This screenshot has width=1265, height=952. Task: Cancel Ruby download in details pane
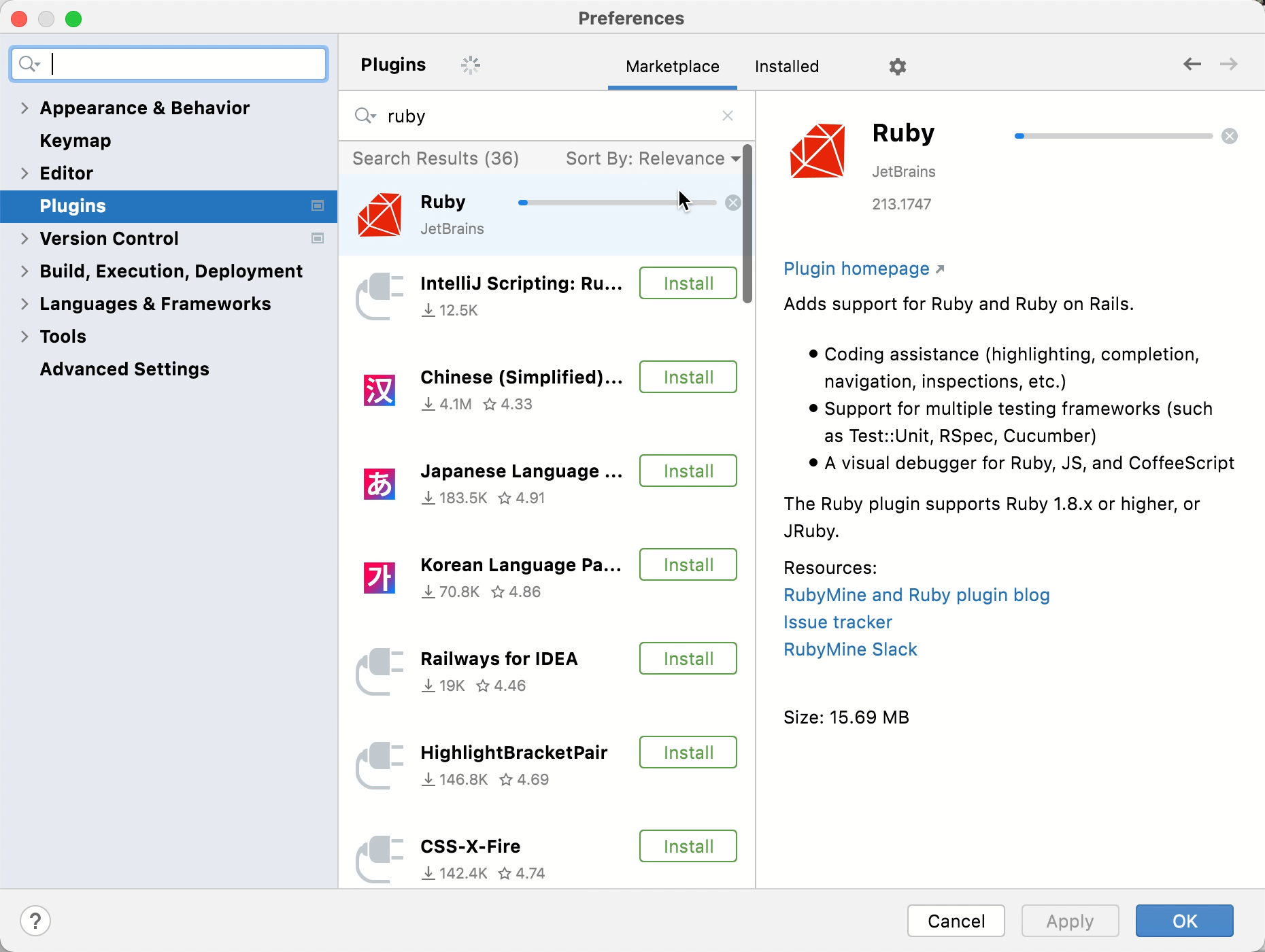[1230, 136]
